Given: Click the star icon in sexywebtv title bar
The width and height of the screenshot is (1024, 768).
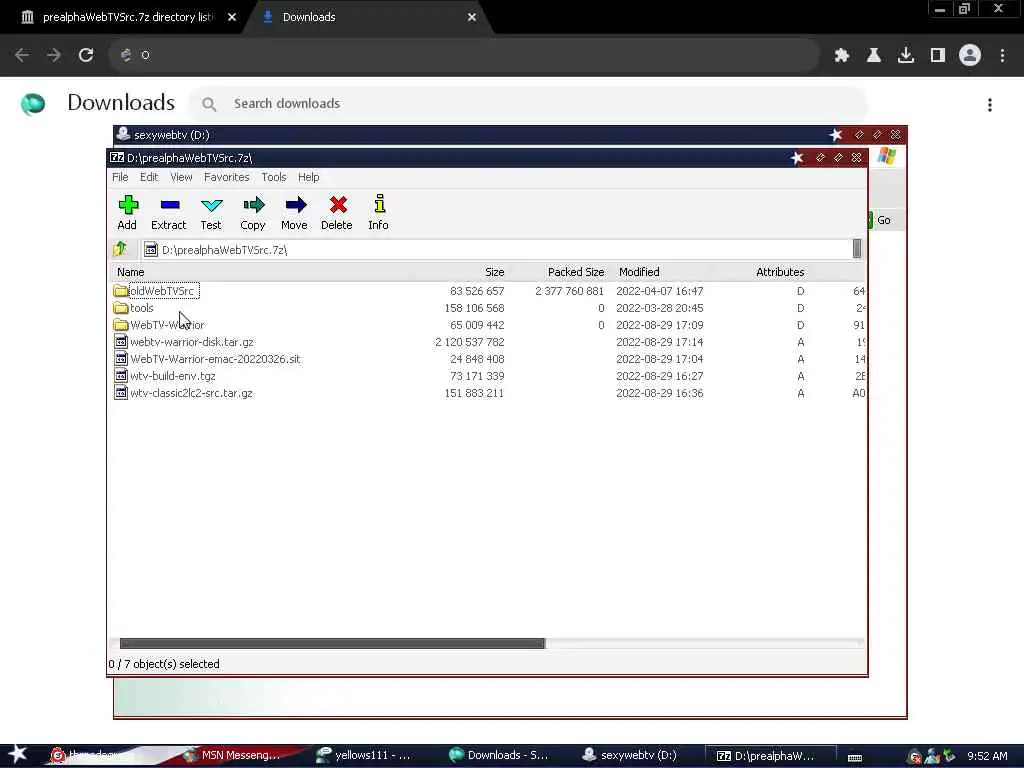Looking at the screenshot, I should [835, 135].
